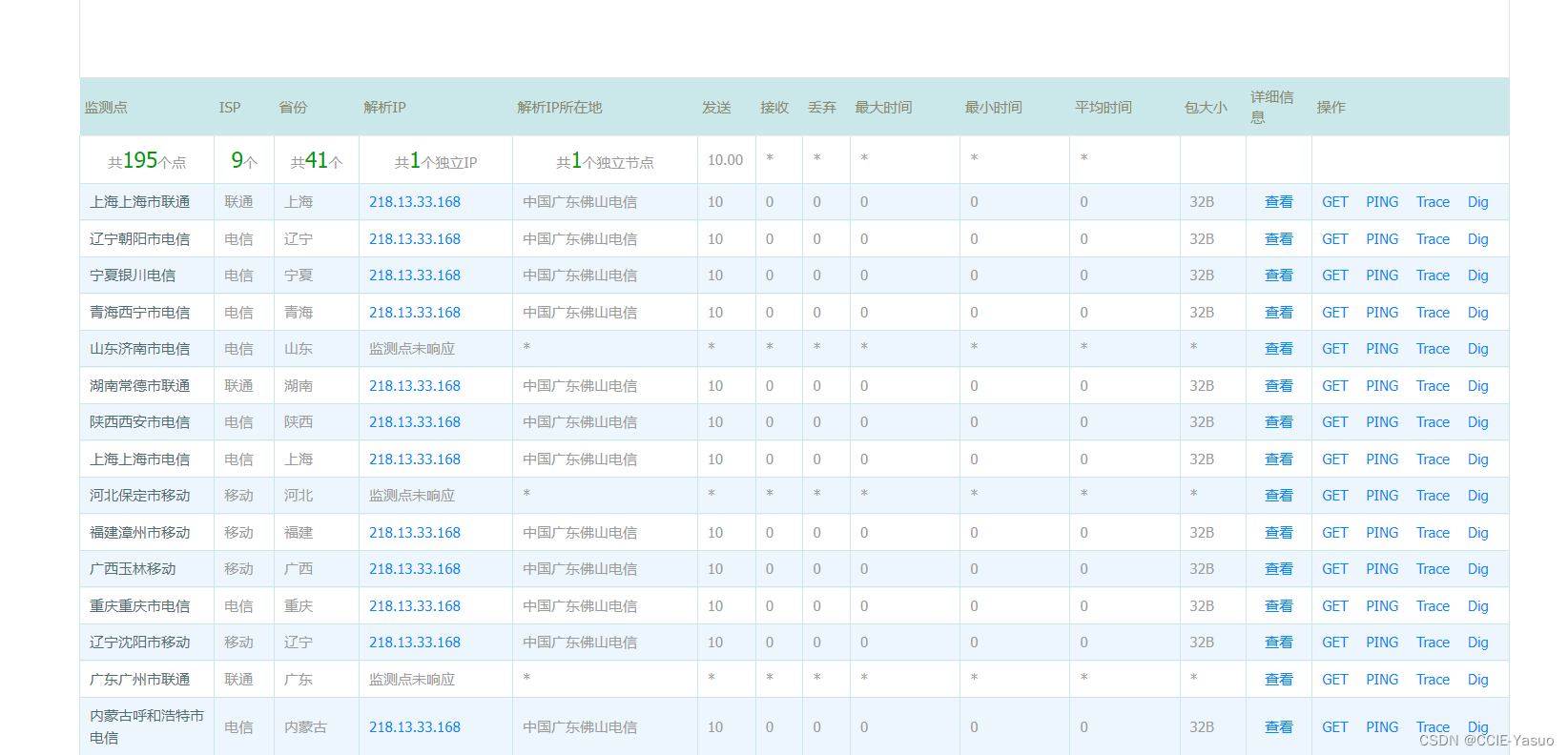This screenshot has width=1568, height=755.
Task: Run Dig for 河北保定市移动 row
Action: pos(1477,496)
